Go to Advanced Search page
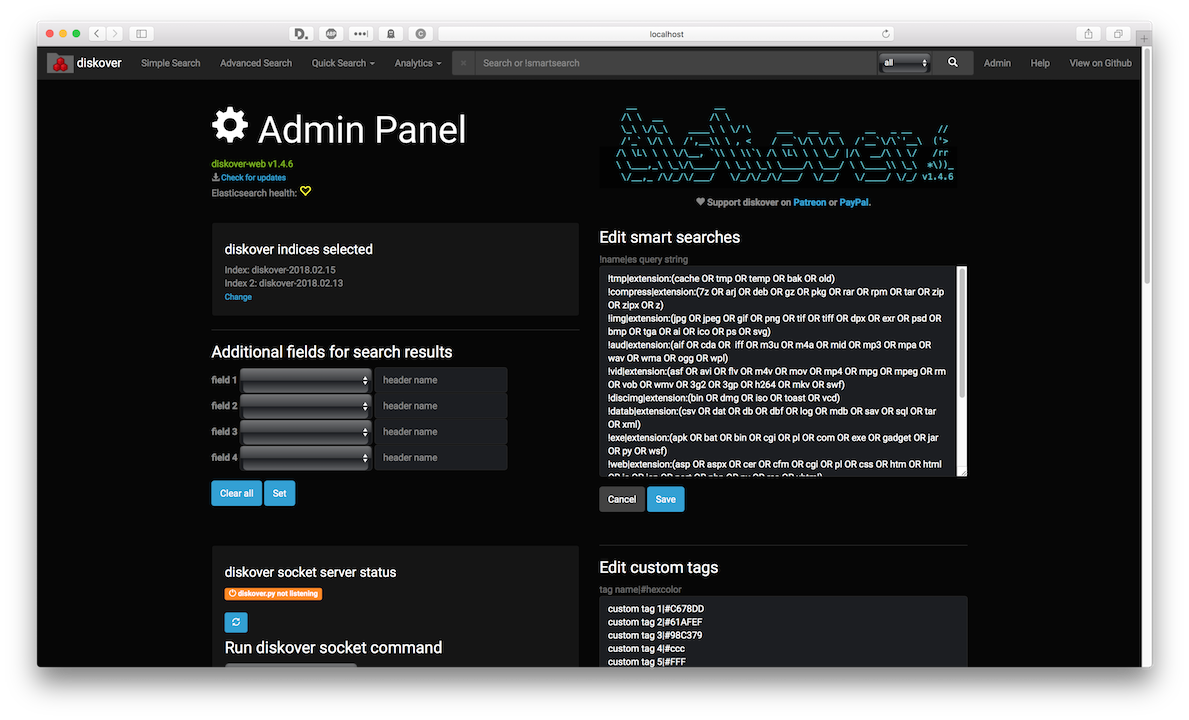This screenshot has width=1189, height=720. [256, 63]
